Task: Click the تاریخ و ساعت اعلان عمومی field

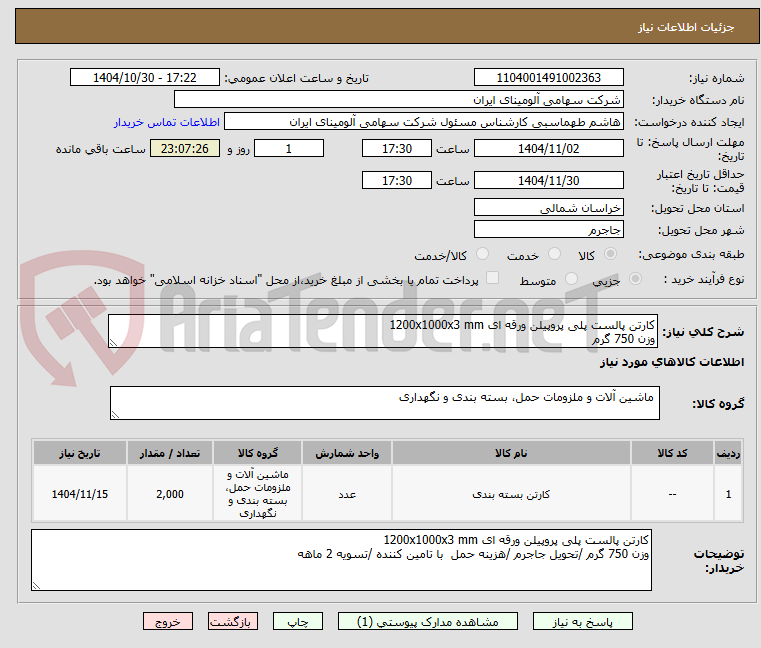Action: 145,78
